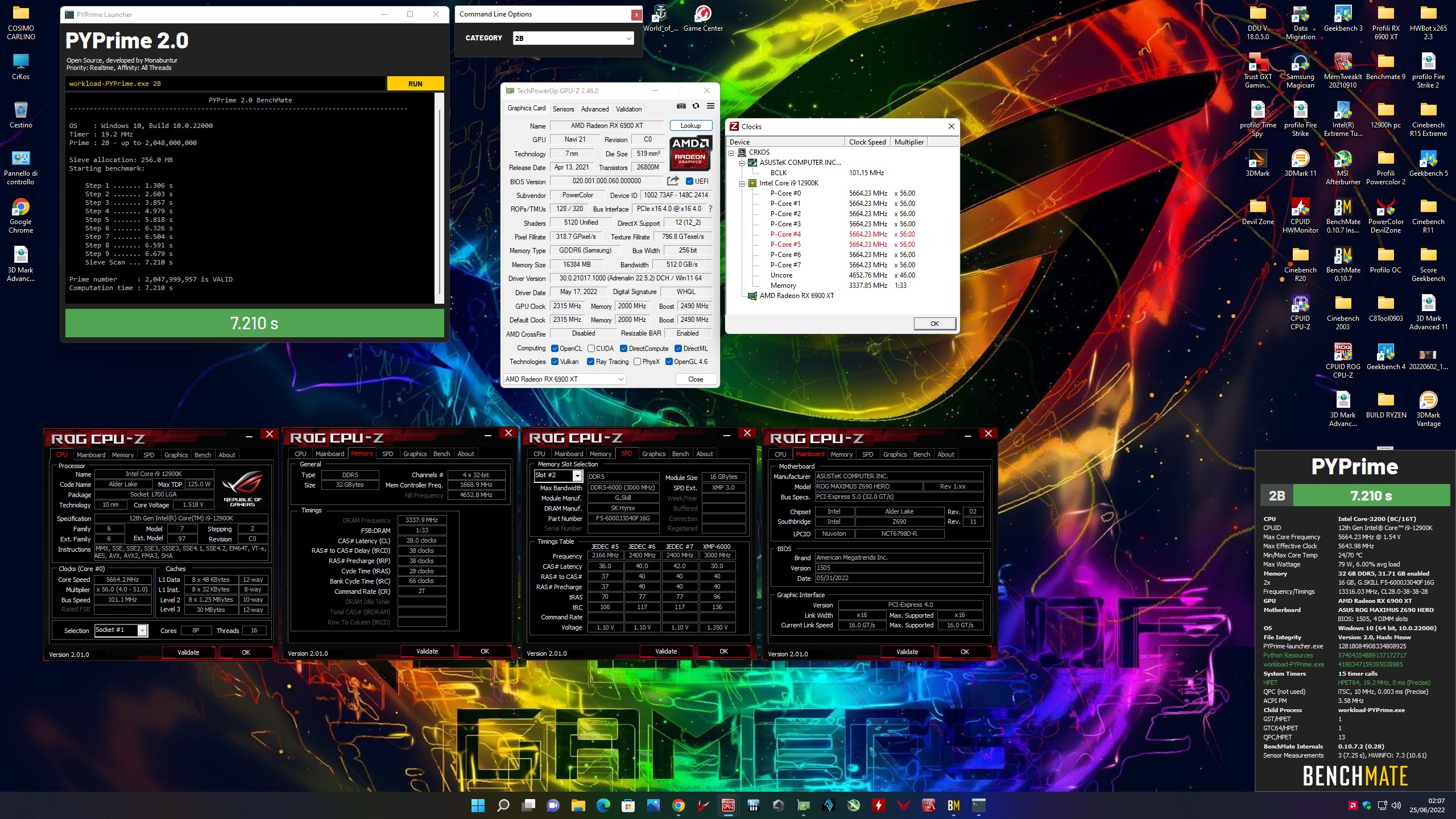Open taskbar Search magnifier icon

503,805
